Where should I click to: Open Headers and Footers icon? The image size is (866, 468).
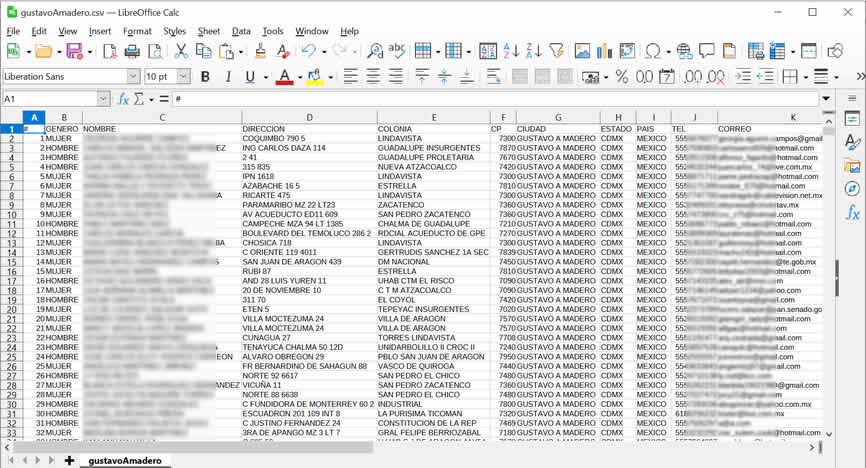coord(729,51)
